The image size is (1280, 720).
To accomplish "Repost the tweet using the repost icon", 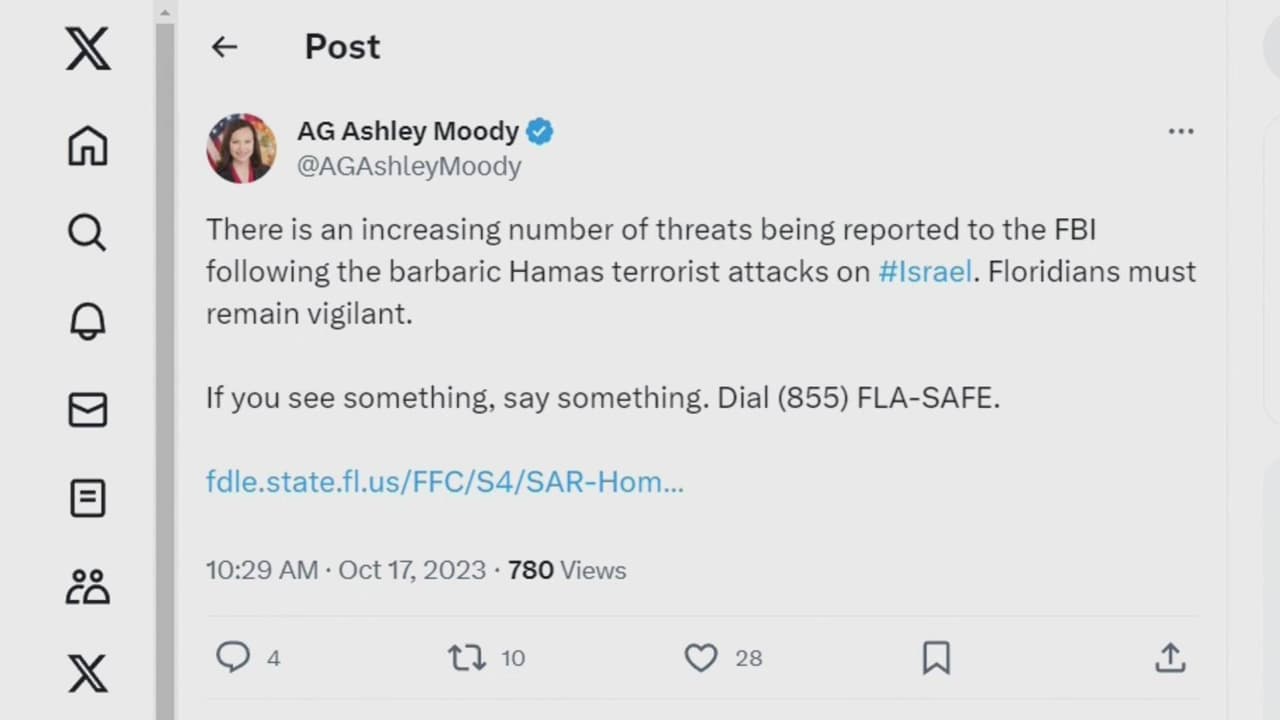I will pos(467,658).
